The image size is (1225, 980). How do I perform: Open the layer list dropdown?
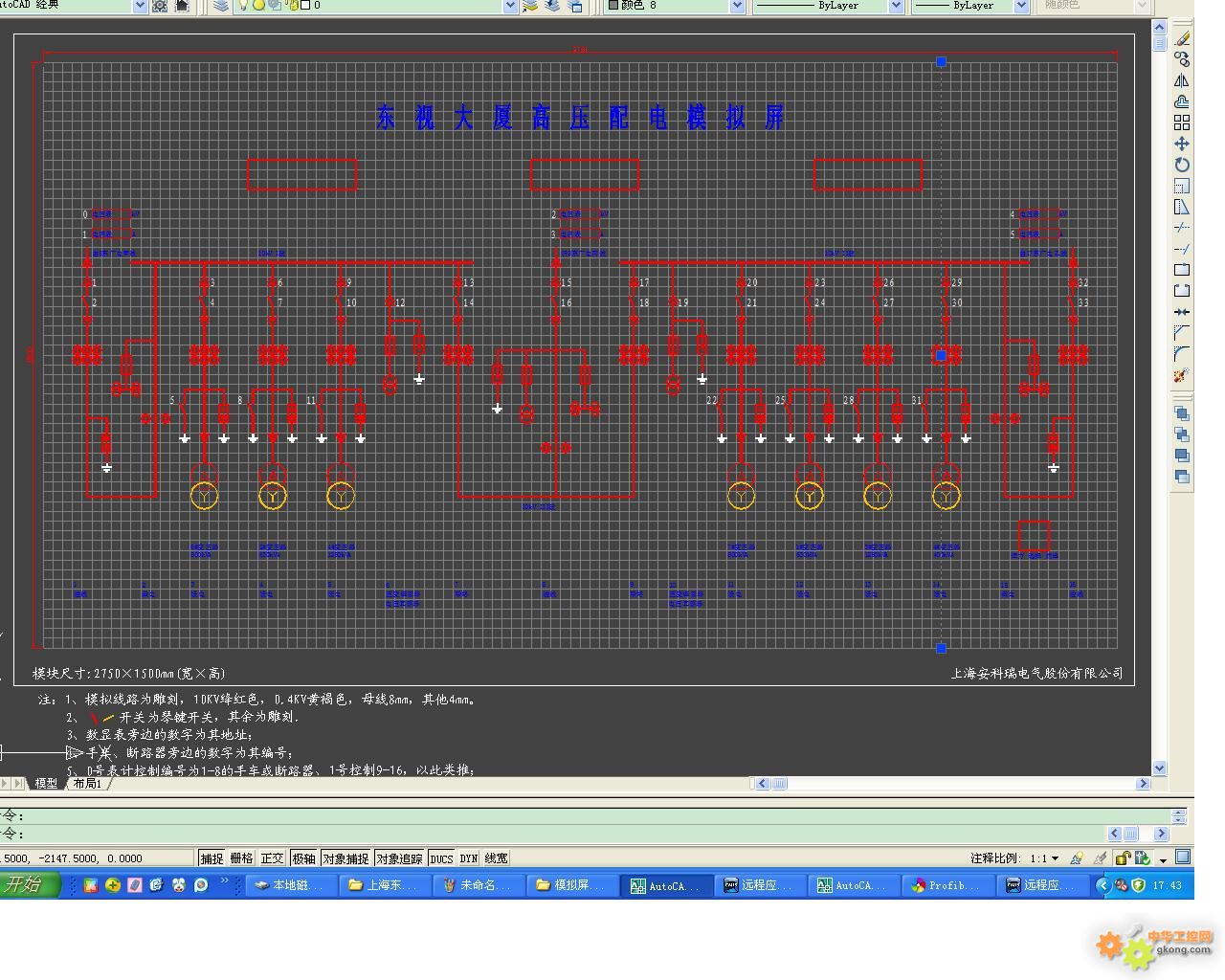coord(510,6)
